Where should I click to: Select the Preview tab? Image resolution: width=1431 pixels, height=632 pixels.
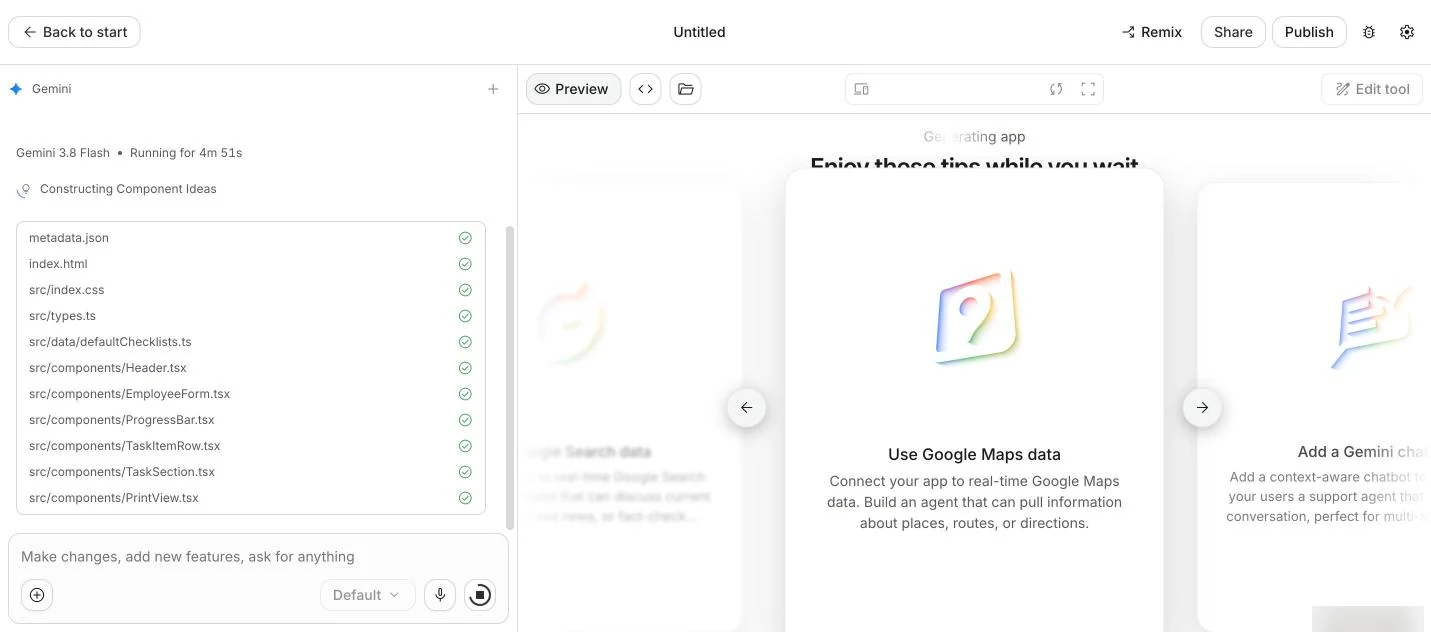573,89
